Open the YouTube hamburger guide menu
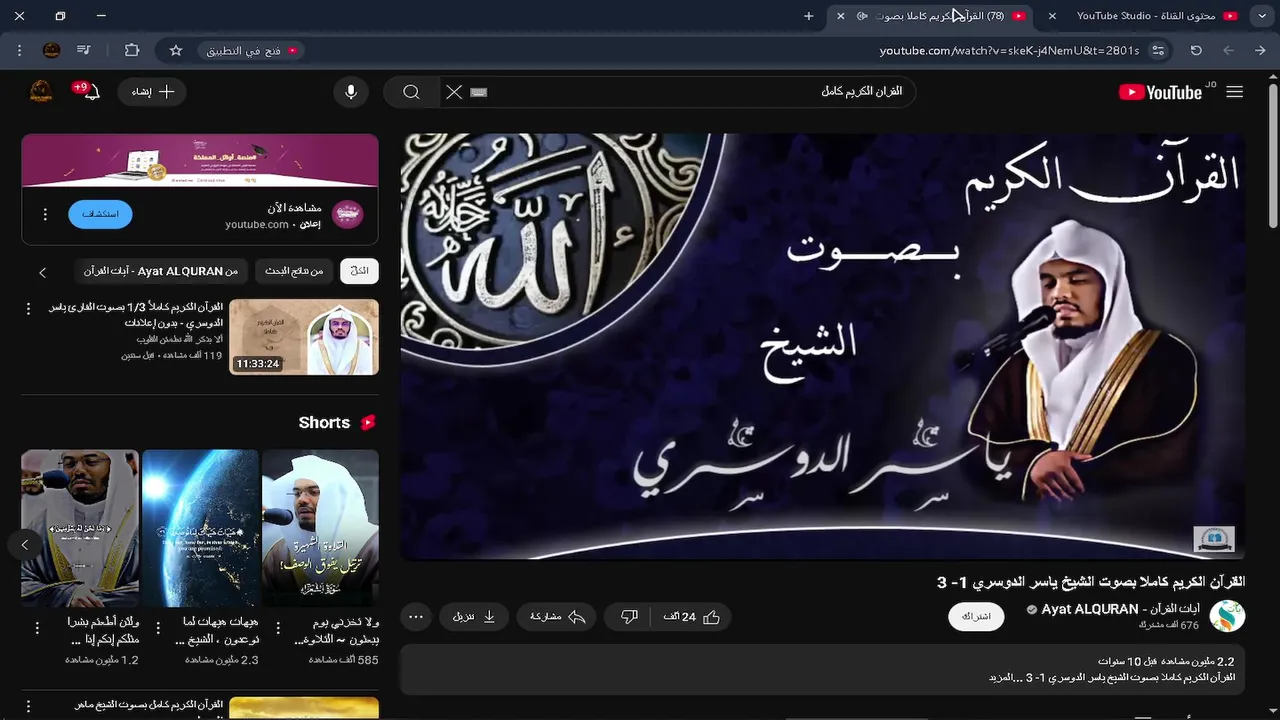The image size is (1280, 720). click(1235, 92)
